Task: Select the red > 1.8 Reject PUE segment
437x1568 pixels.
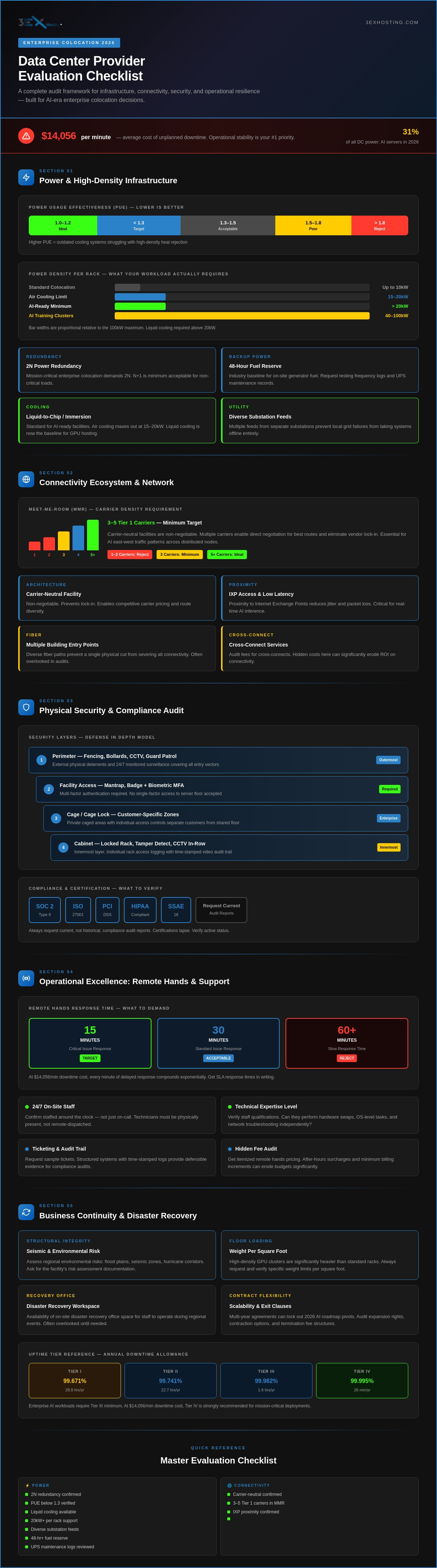Action: point(380,225)
